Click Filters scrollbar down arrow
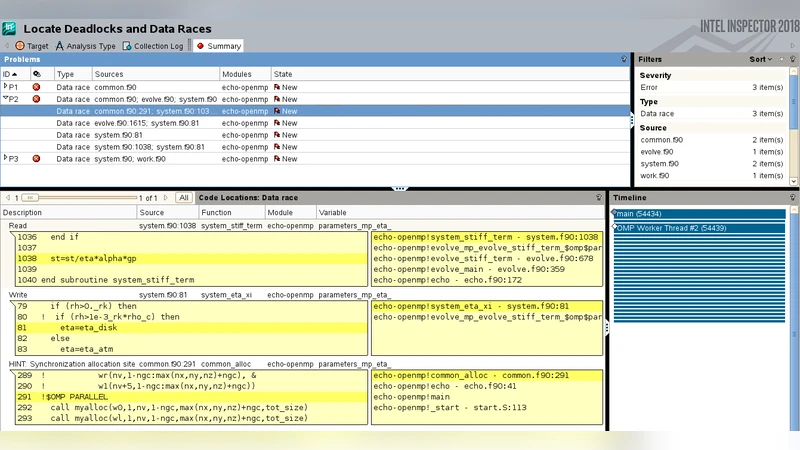The width and height of the screenshot is (800, 450). click(793, 181)
